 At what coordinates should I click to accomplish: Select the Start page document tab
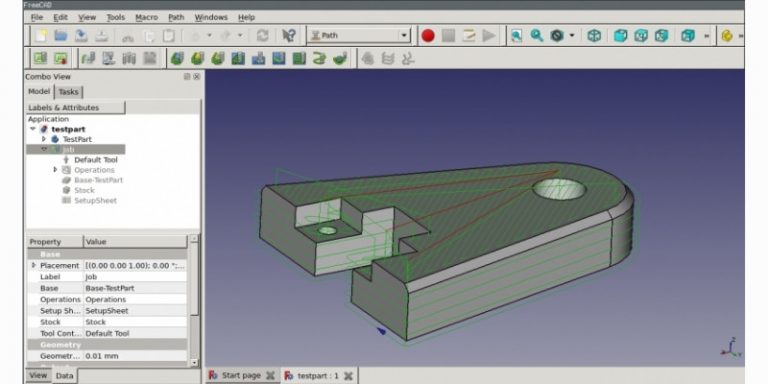click(241, 375)
